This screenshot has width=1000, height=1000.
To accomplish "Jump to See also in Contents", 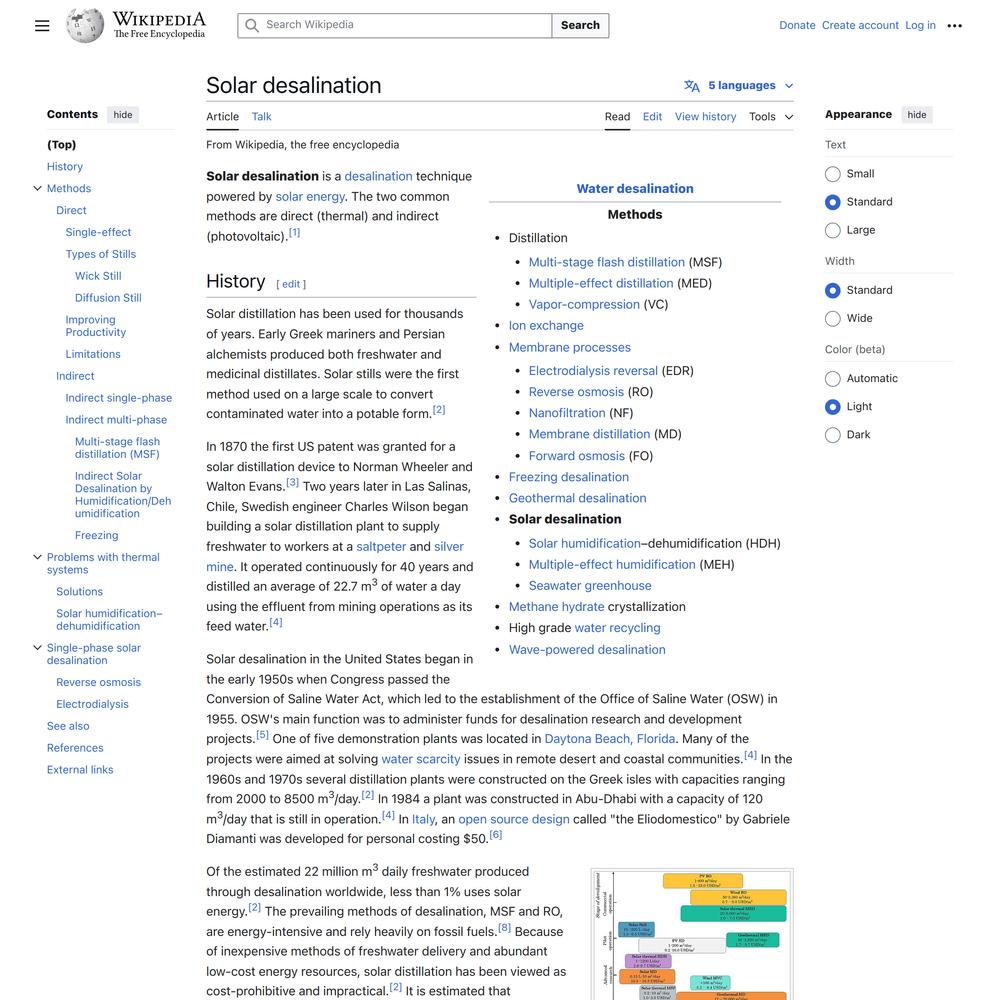I will pyautogui.click(x=68, y=726).
